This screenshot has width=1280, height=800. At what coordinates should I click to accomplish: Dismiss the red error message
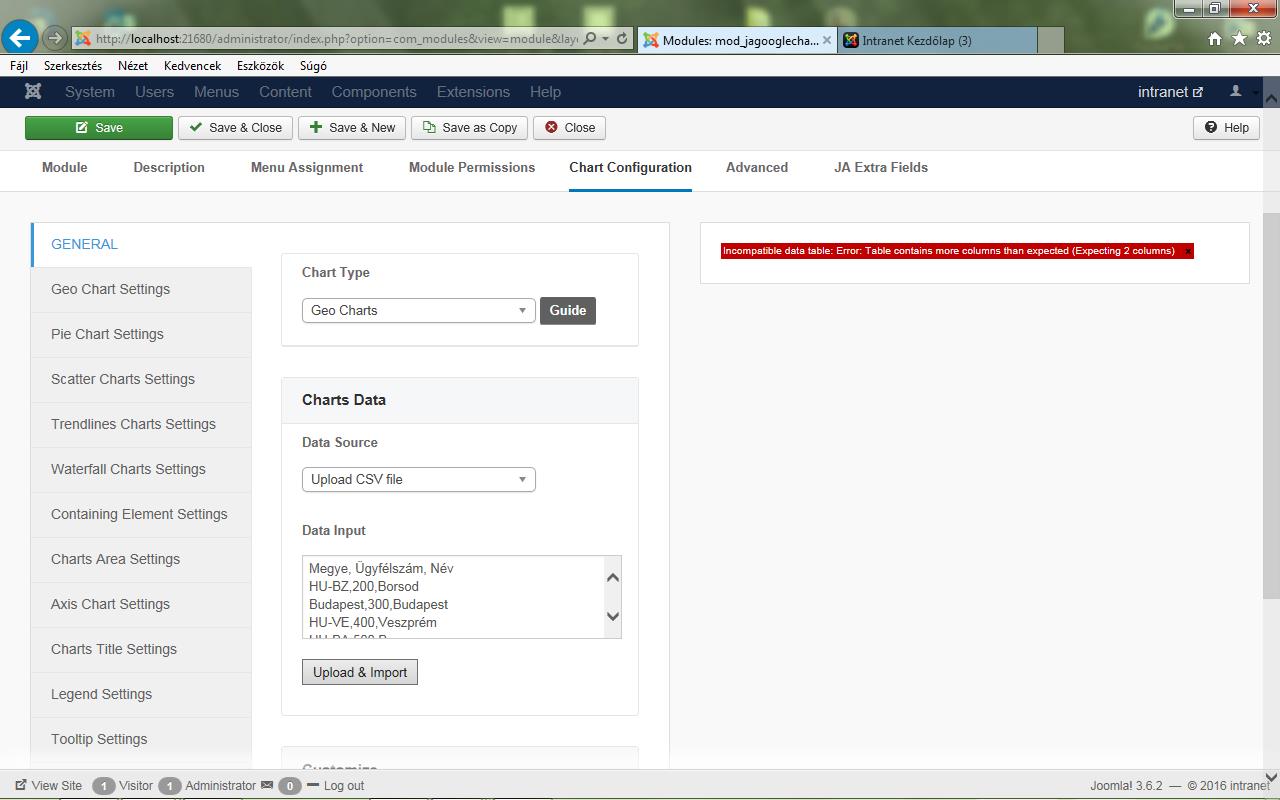(x=1188, y=251)
